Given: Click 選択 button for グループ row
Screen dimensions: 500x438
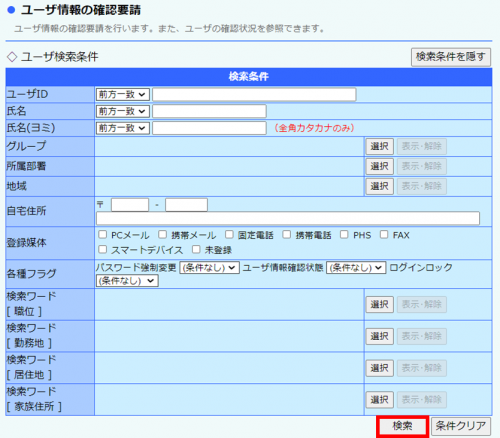Looking at the screenshot, I should (x=380, y=146).
